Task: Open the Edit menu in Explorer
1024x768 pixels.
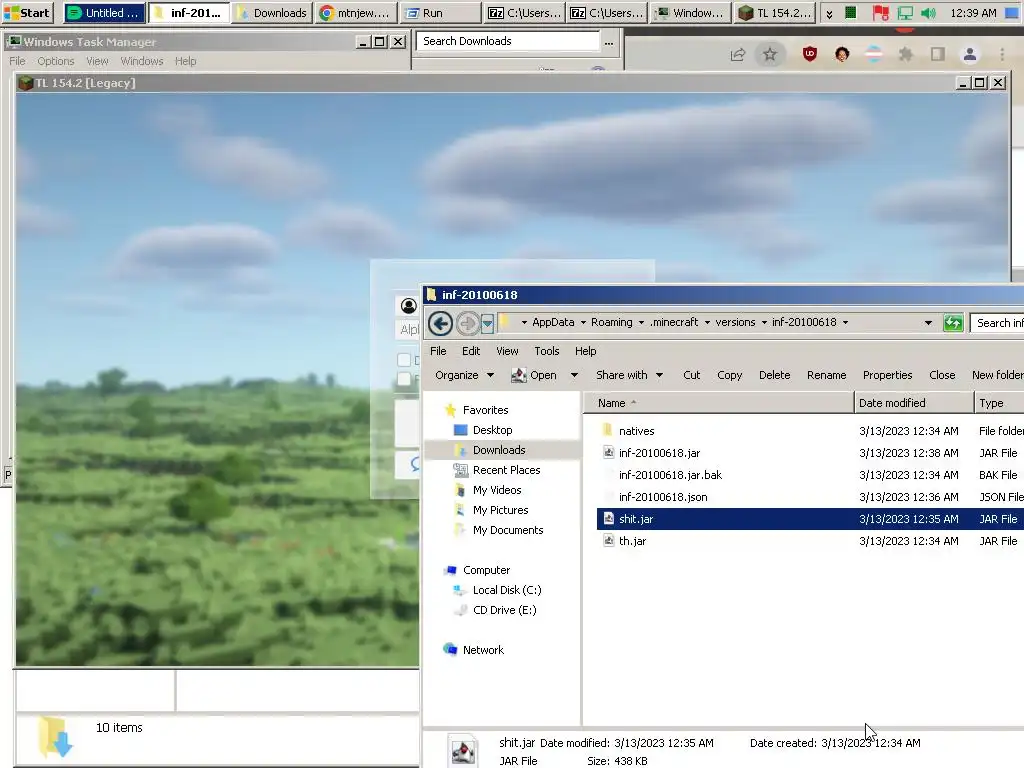Action: click(471, 351)
